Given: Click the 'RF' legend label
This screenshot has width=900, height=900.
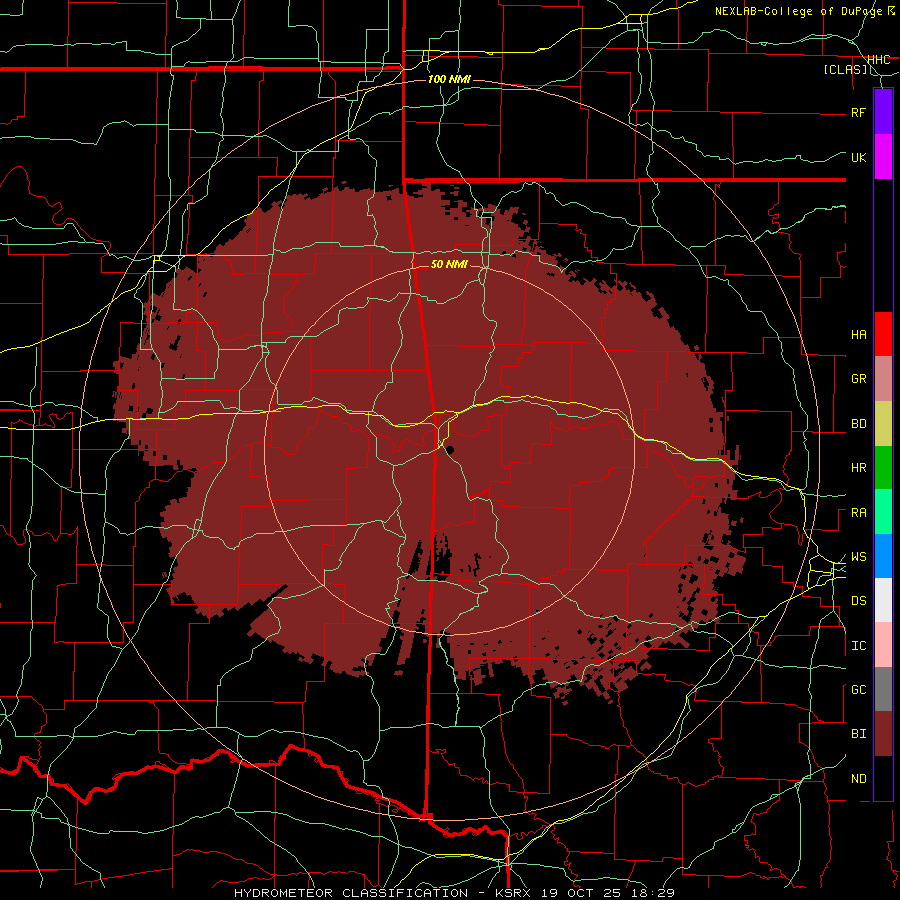Looking at the screenshot, I should coord(859,113).
